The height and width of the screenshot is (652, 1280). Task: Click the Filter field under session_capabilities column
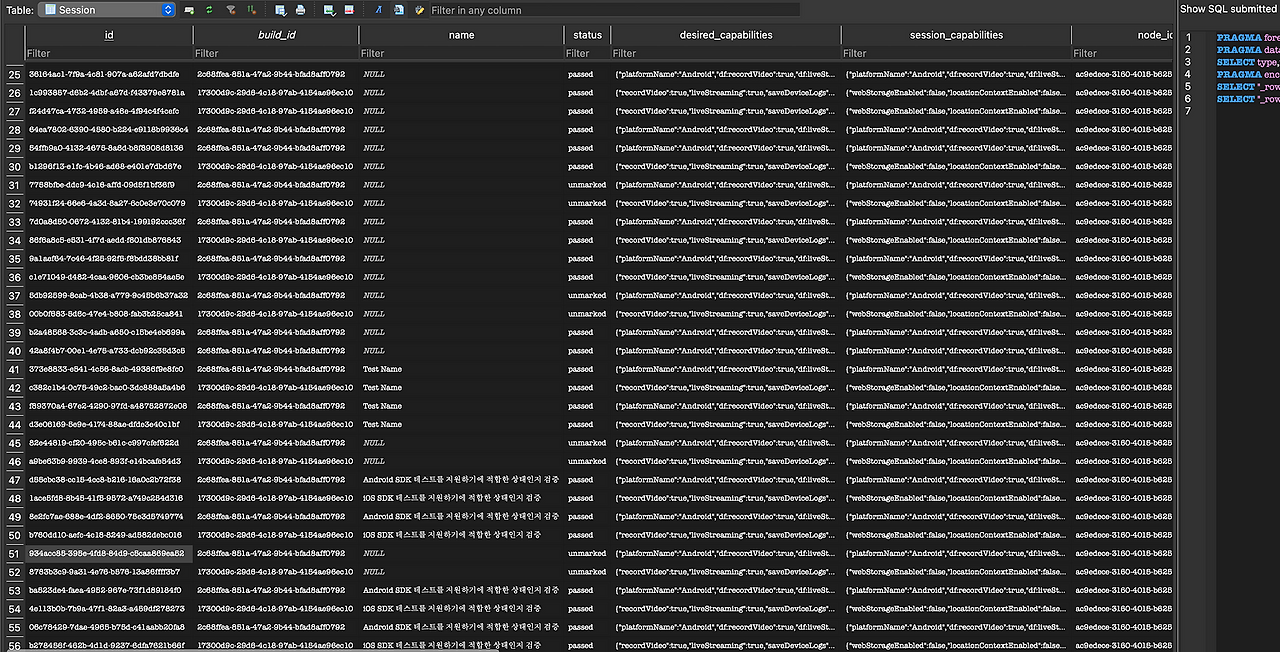point(956,53)
